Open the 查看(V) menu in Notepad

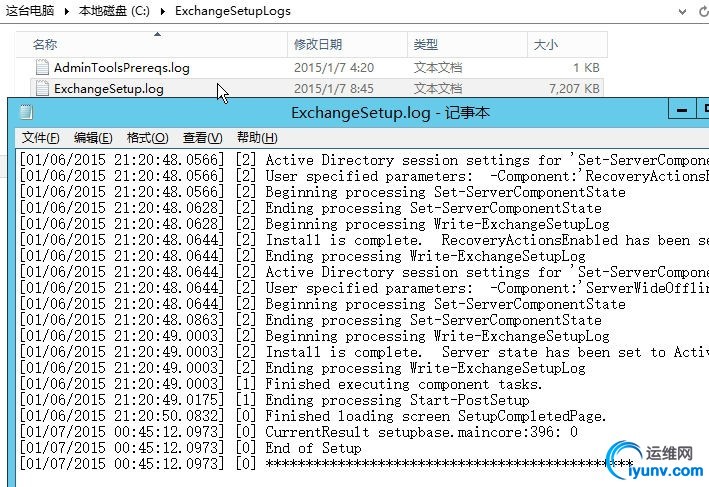(x=203, y=138)
